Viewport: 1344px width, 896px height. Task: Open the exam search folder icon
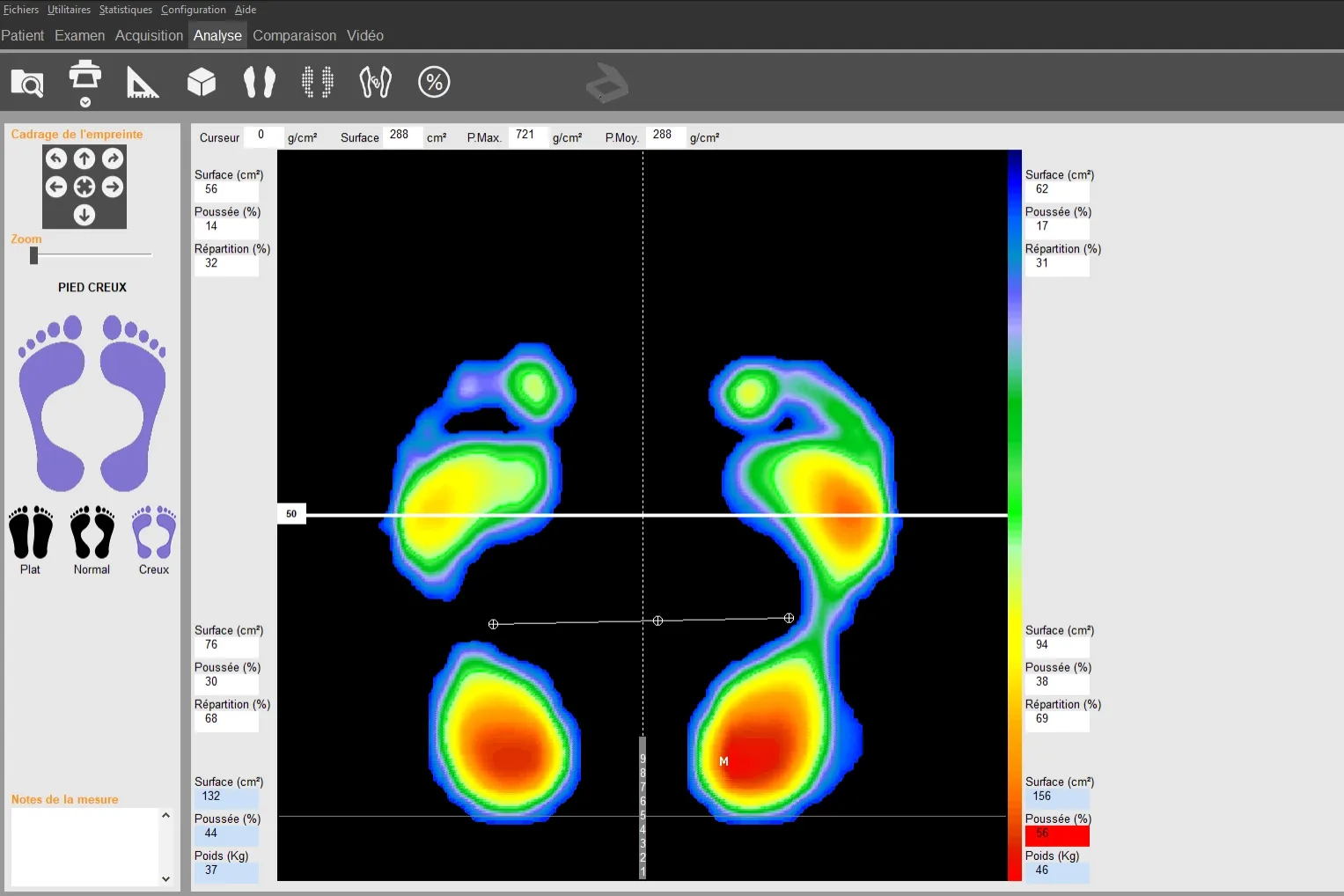[x=27, y=84]
